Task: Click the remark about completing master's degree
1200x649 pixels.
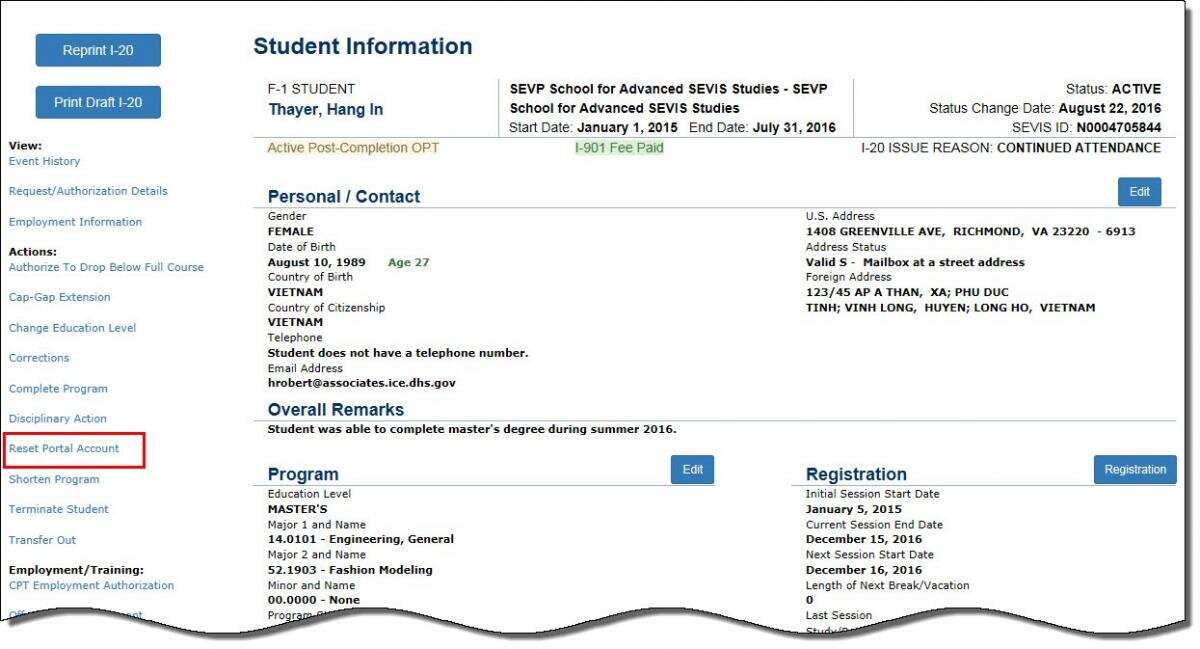Action: (472, 430)
